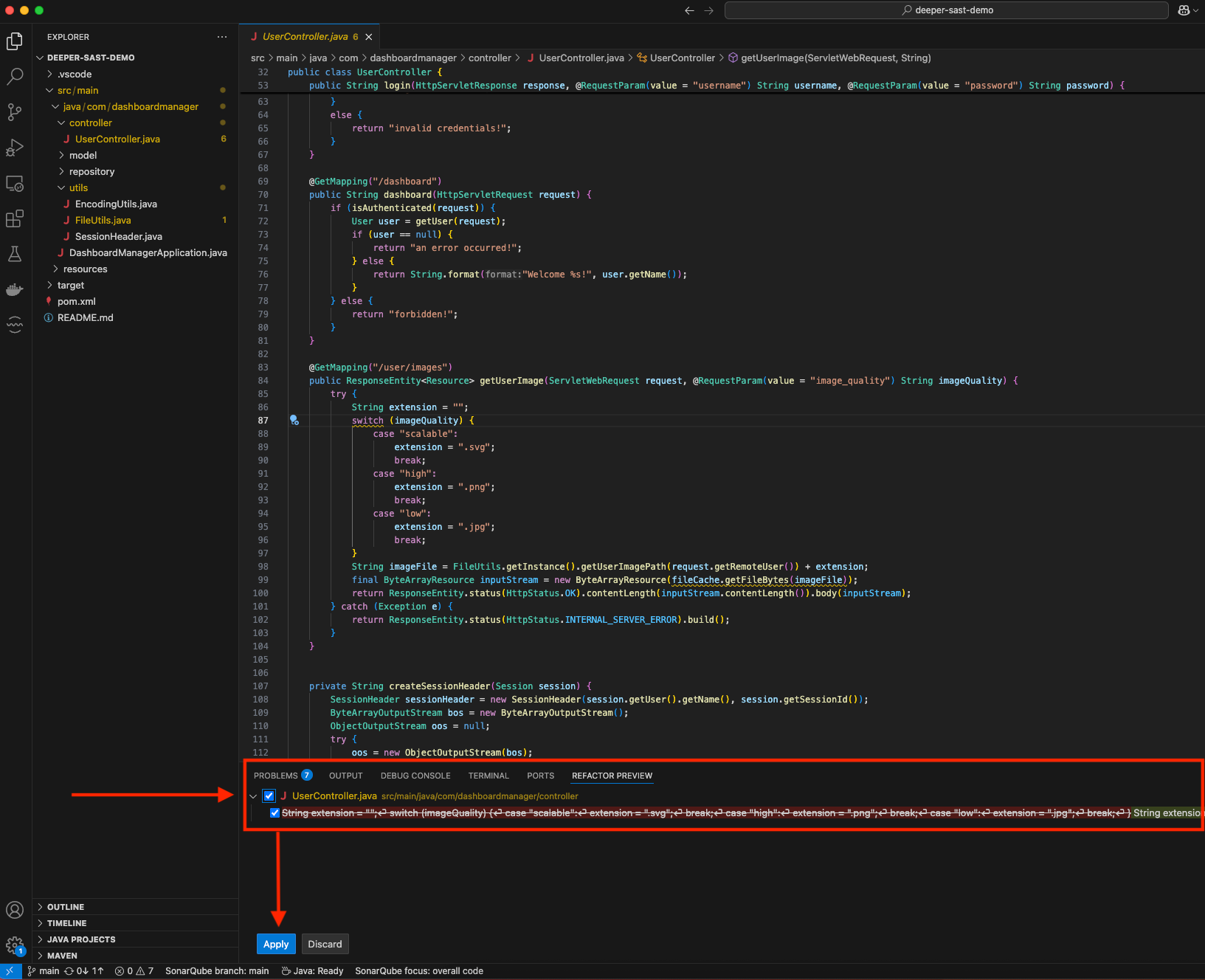Screen dimensions: 1205x980
Task: Uncheck the switch statement change in Refactor Preview
Action: 275,812
